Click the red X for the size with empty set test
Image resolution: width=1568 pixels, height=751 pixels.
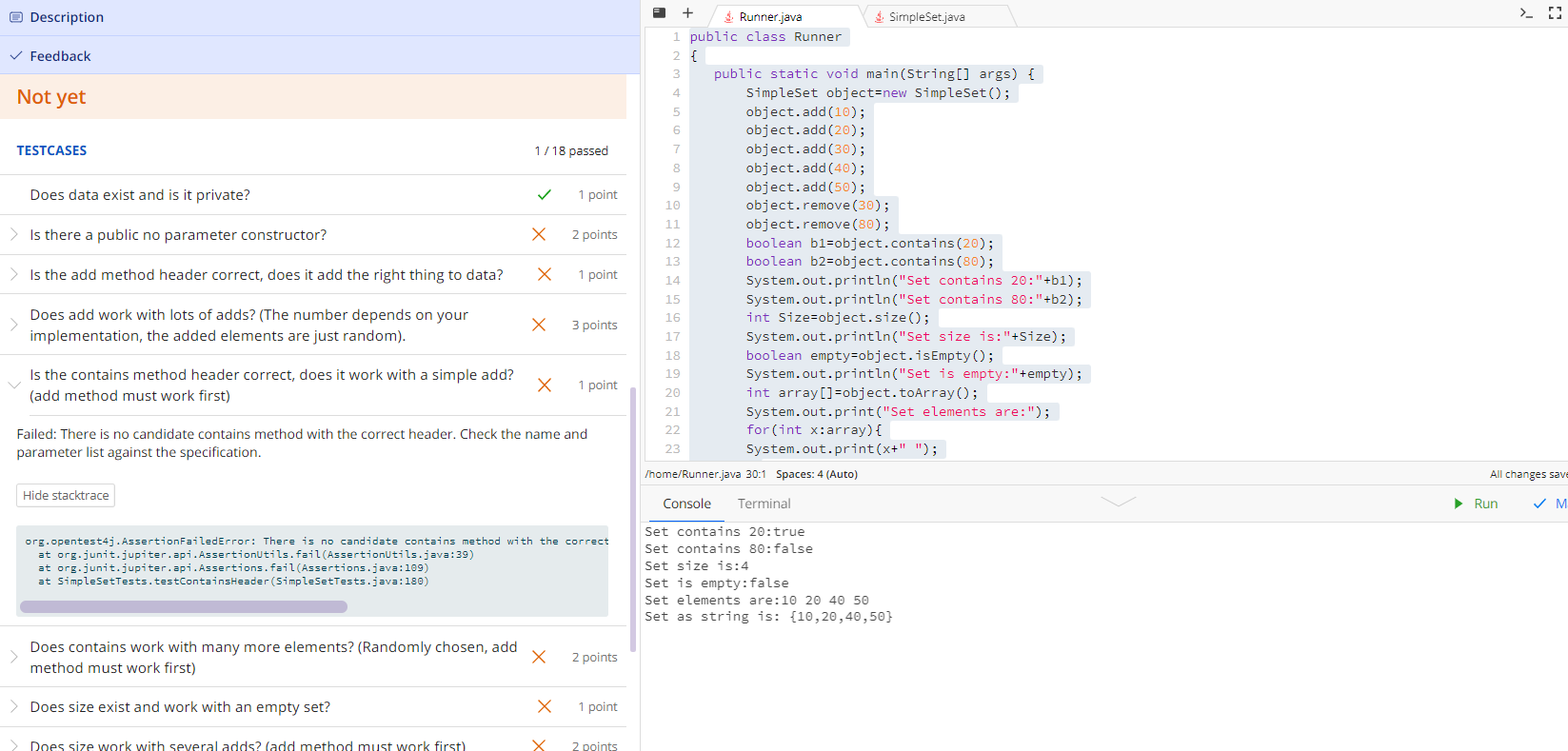545,706
